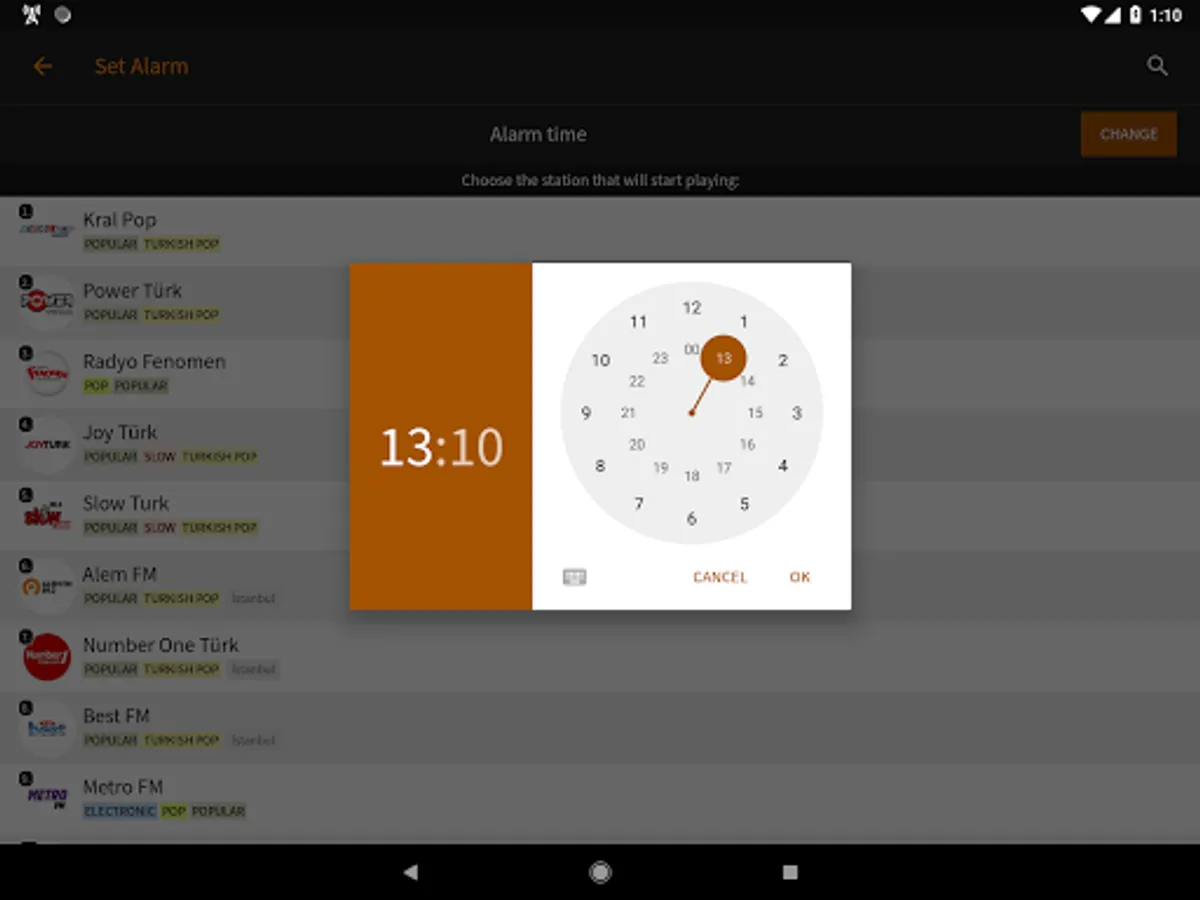The image size is (1200, 900).
Task: Confirm the time with OK
Action: [x=800, y=577]
